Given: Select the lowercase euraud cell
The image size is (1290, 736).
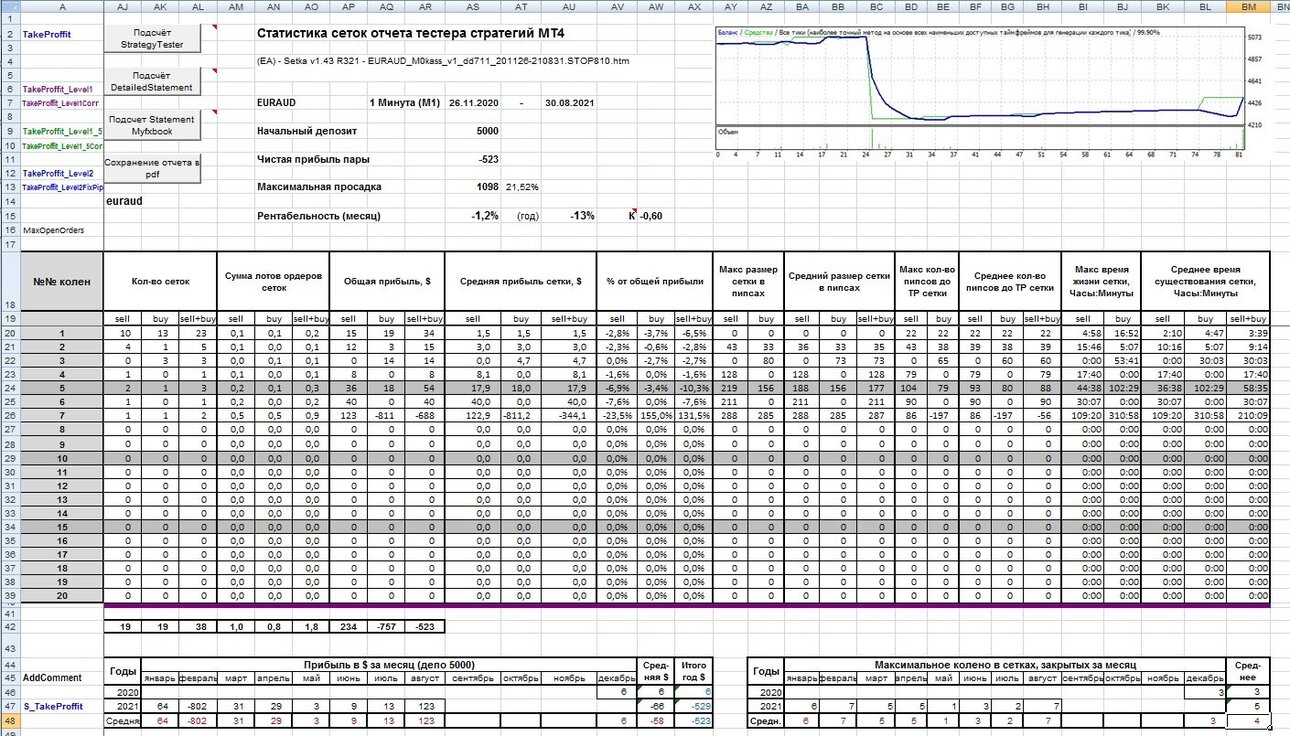Looking at the screenshot, I should tap(125, 201).
